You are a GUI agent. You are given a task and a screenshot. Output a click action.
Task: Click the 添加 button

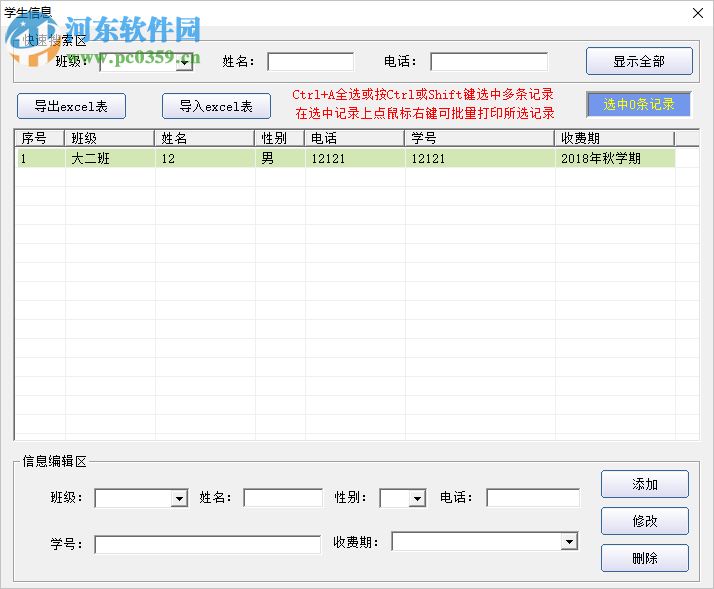point(645,484)
